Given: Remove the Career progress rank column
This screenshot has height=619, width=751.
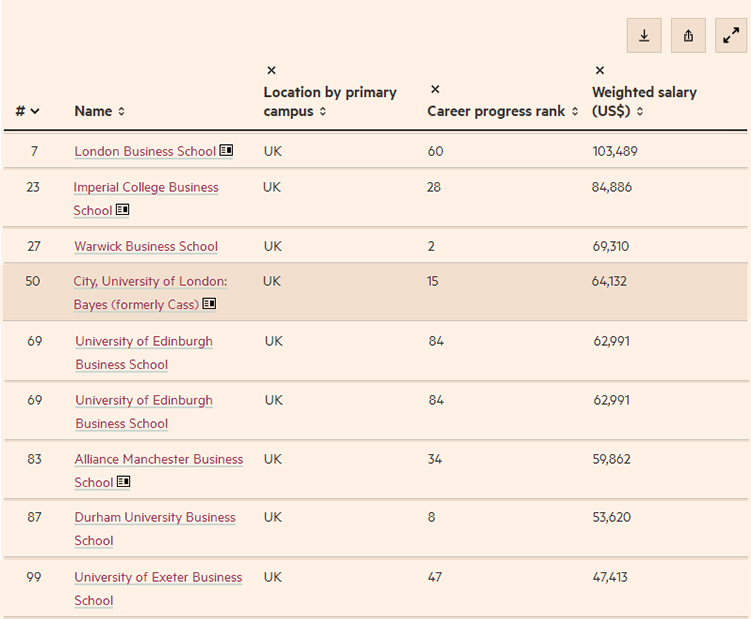Looking at the screenshot, I should [435, 89].
